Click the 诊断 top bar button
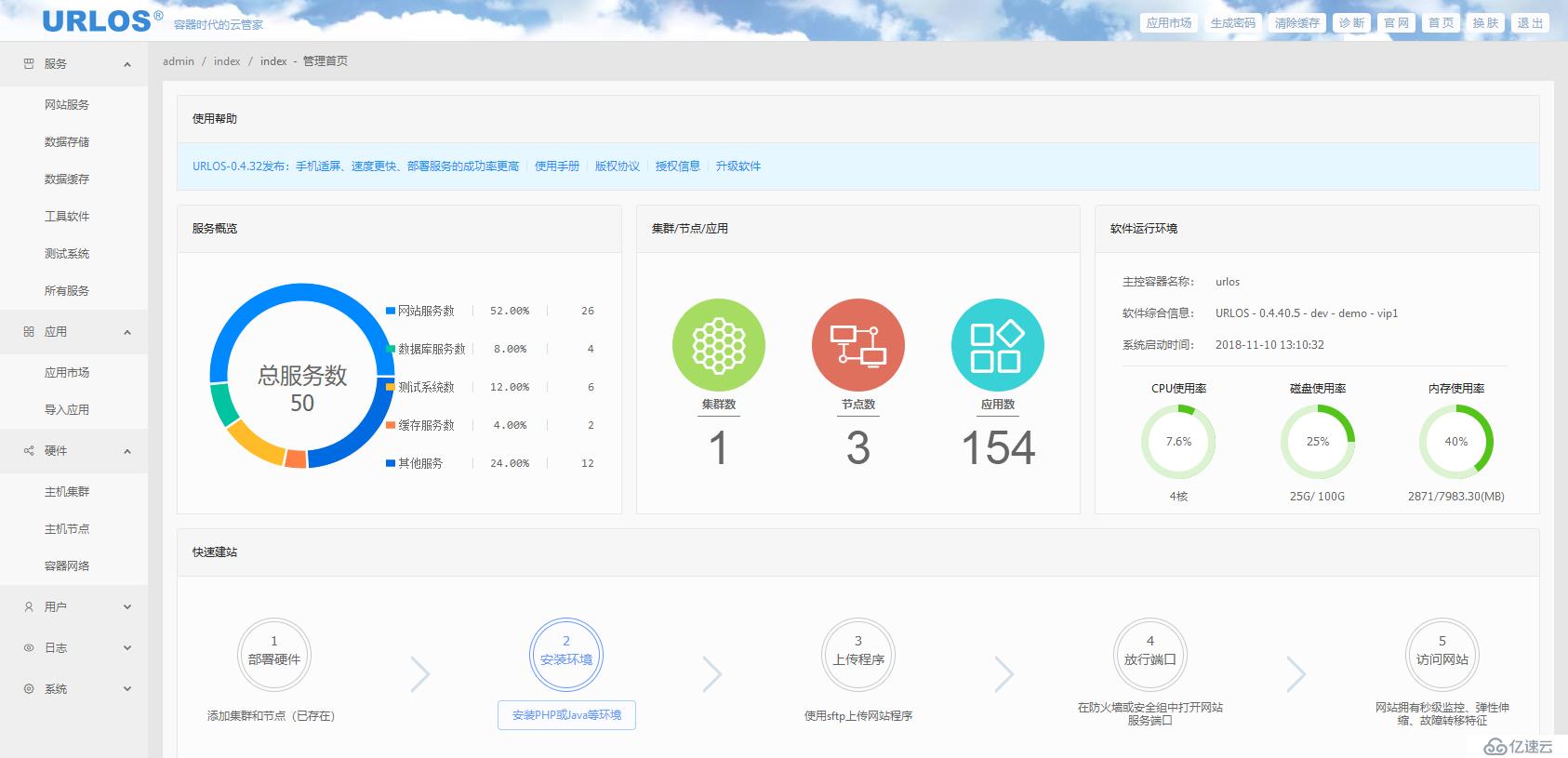Screen dimensions: 1568x758 pos(1352,23)
